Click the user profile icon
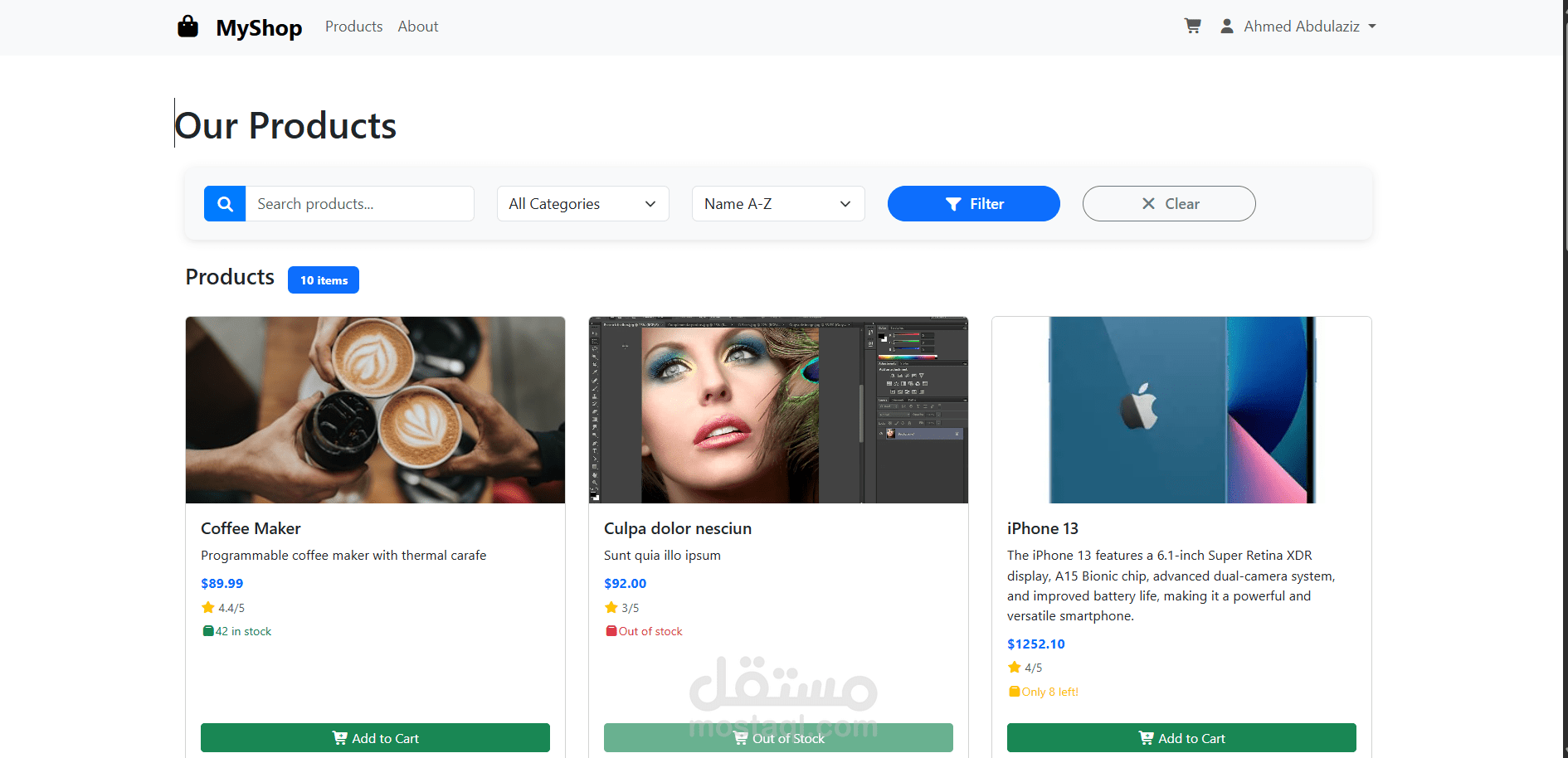This screenshot has height=758, width=1568. [1227, 26]
